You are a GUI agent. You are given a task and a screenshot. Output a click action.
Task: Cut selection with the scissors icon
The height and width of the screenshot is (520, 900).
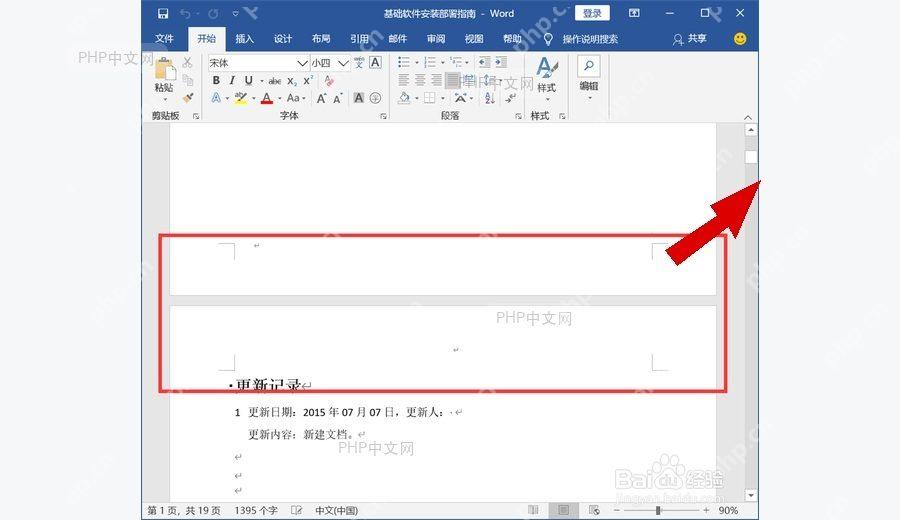point(187,63)
